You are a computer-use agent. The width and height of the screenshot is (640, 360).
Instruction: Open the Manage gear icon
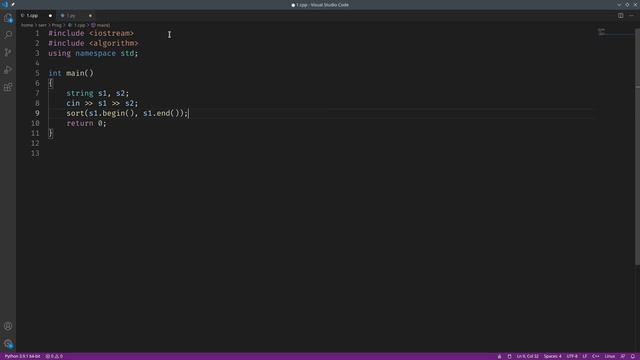[x=8, y=344]
